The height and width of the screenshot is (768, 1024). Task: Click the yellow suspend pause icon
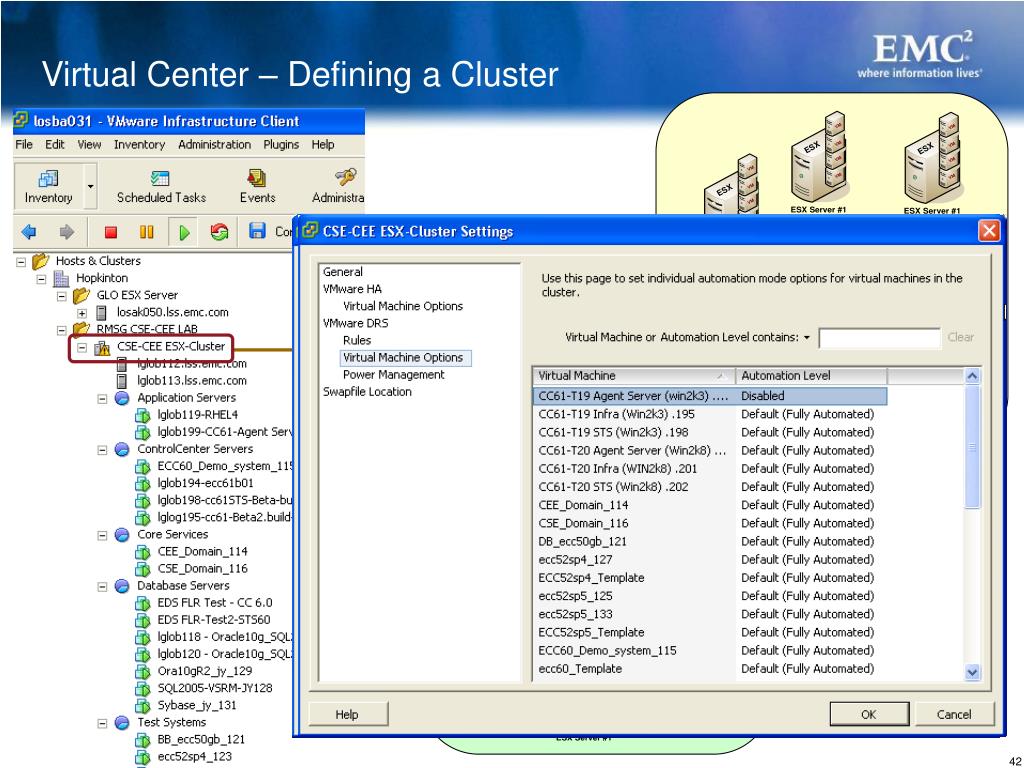(x=146, y=232)
